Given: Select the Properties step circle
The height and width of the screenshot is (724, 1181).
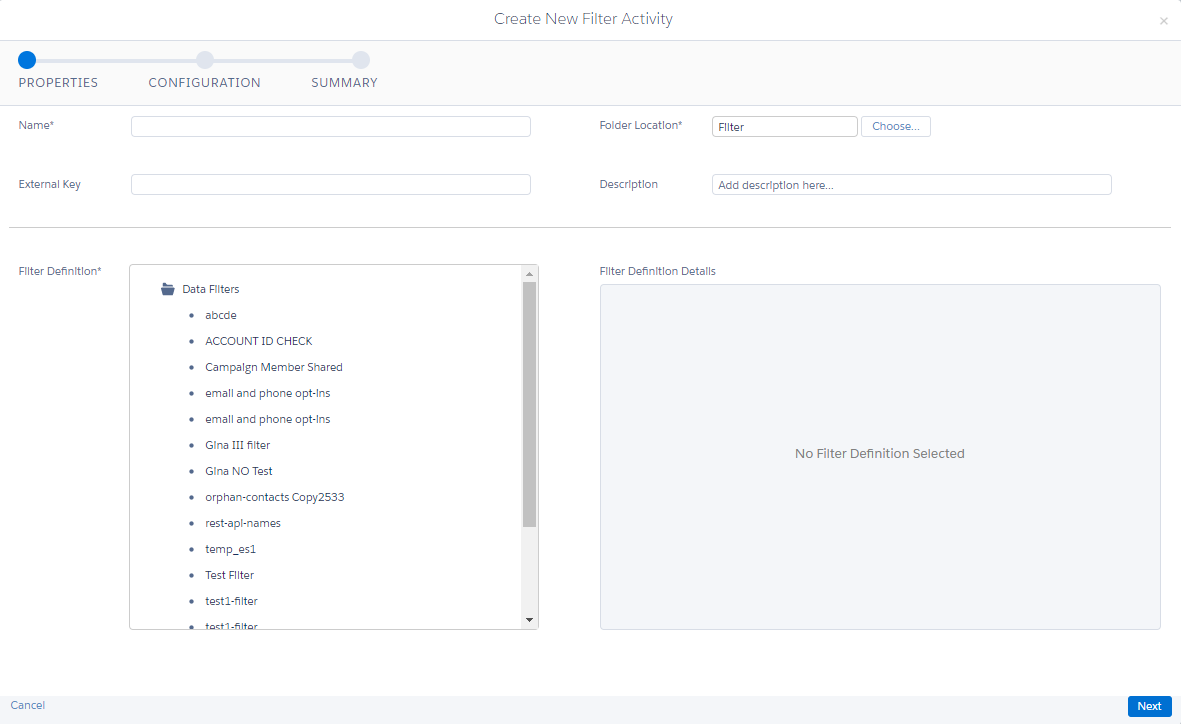Looking at the screenshot, I should click(27, 60).
